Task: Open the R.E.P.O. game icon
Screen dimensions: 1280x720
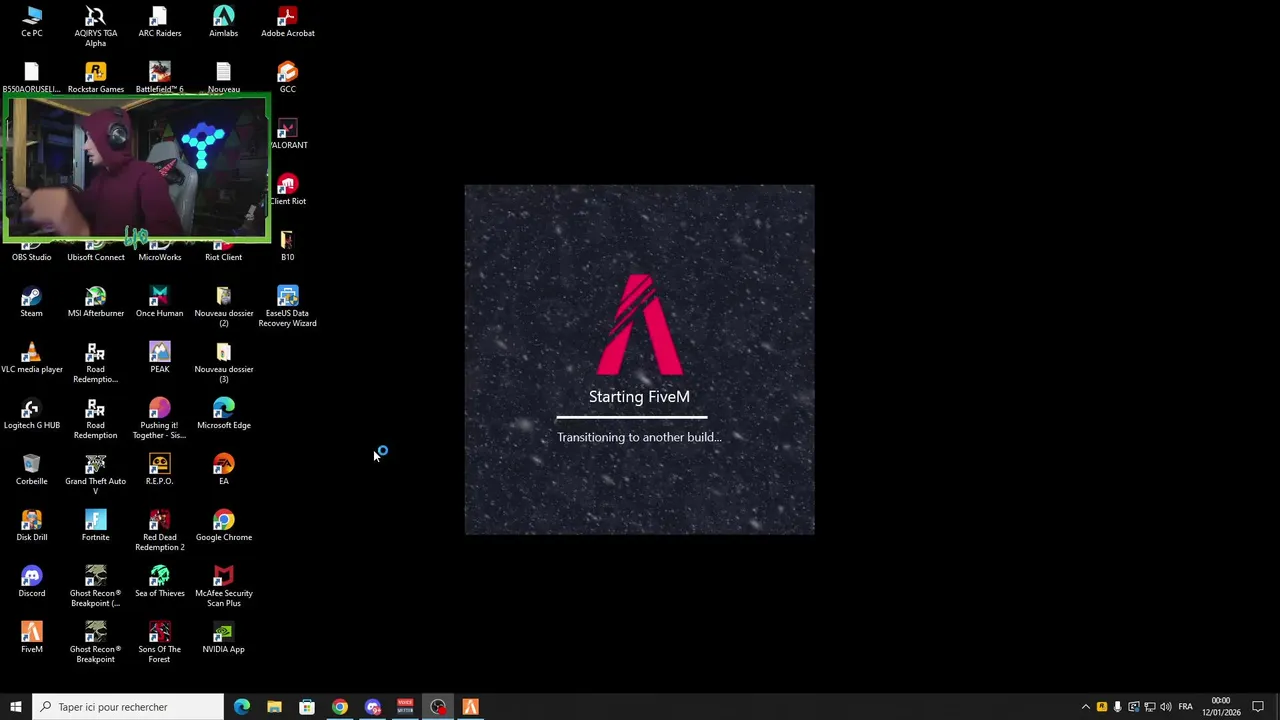Action: pos(160,470)
